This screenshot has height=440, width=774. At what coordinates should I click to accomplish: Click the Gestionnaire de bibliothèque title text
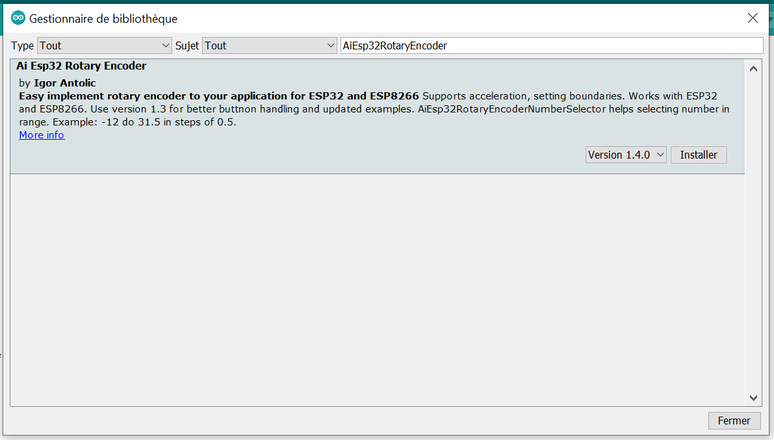(104, 18)
